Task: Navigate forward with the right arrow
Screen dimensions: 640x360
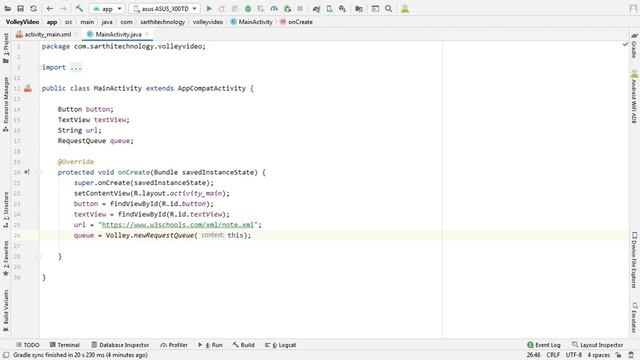Action: 63,9
